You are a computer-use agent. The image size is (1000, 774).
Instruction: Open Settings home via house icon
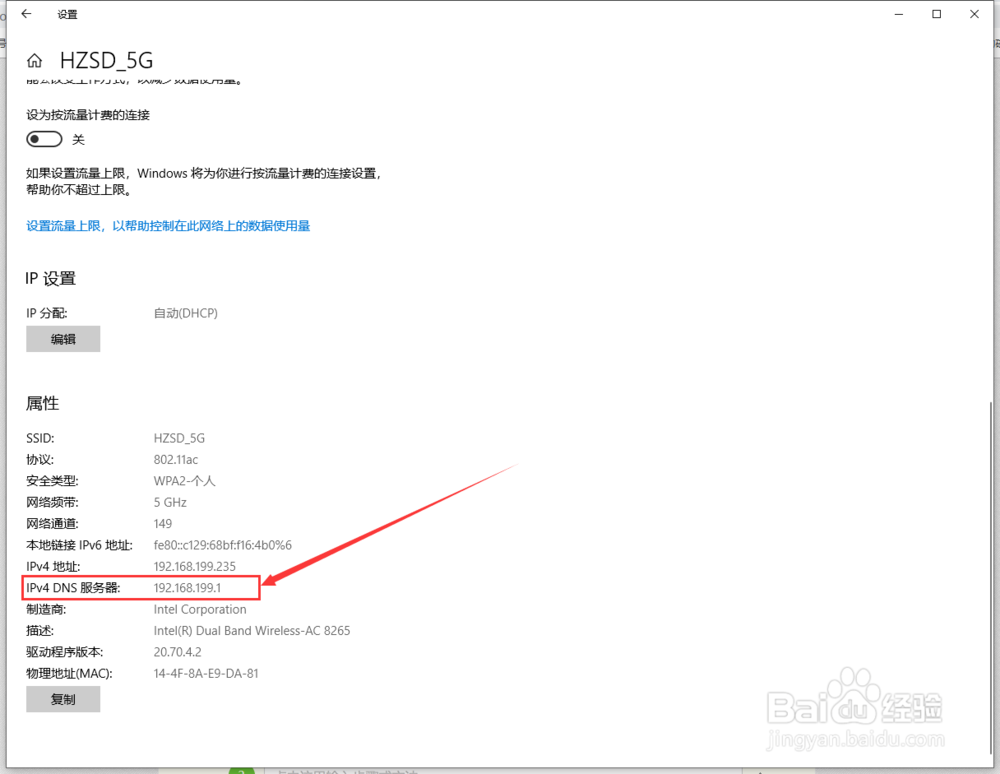coord(34,61)
